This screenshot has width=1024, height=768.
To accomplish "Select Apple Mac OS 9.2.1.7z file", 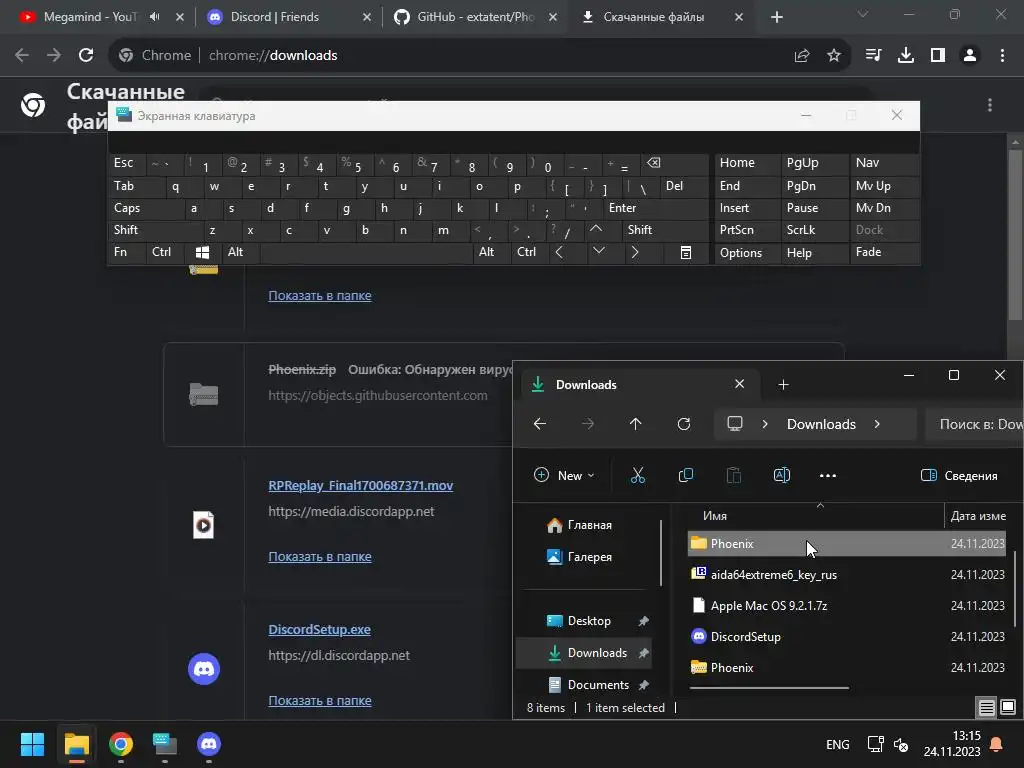I will (x=846, y=606).
